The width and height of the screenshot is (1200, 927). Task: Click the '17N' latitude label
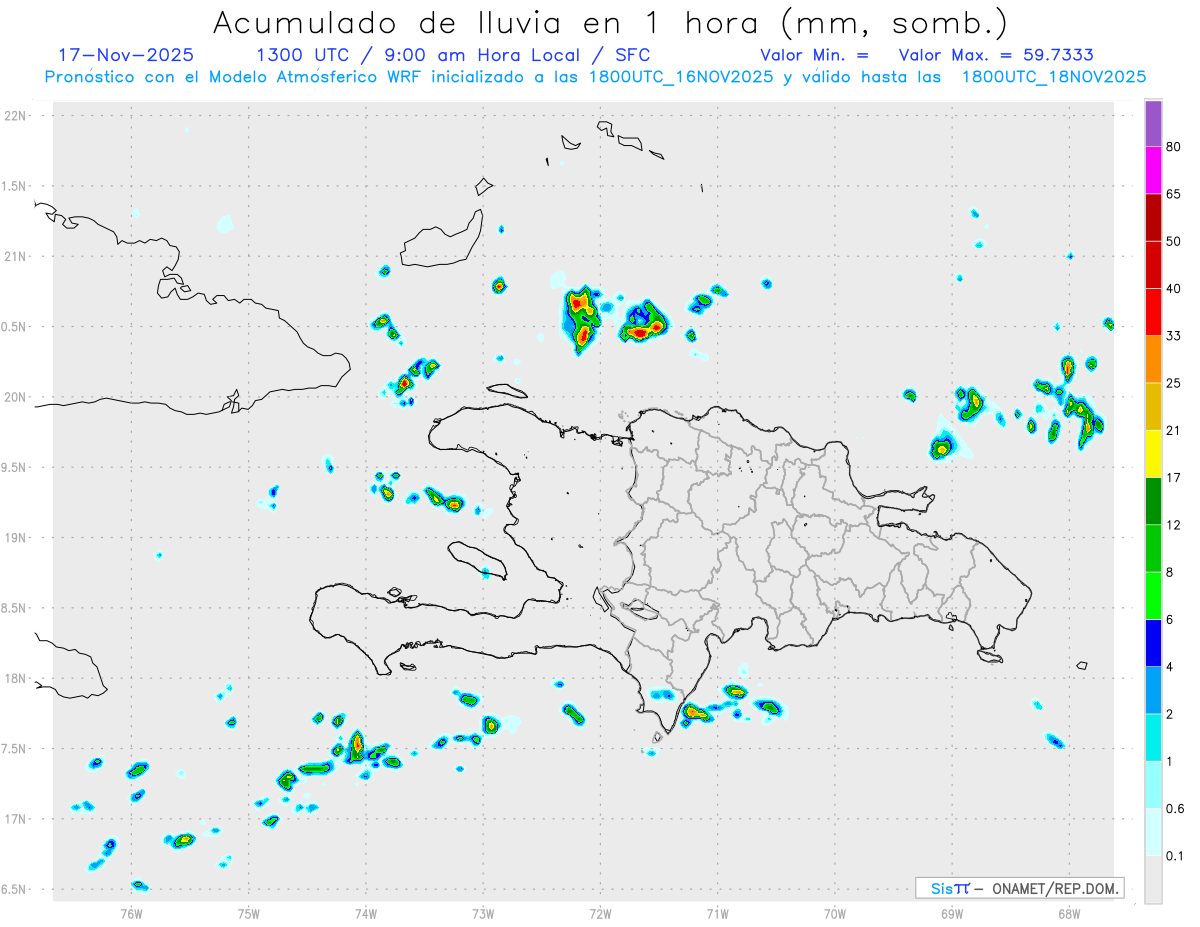click(17, 819)
